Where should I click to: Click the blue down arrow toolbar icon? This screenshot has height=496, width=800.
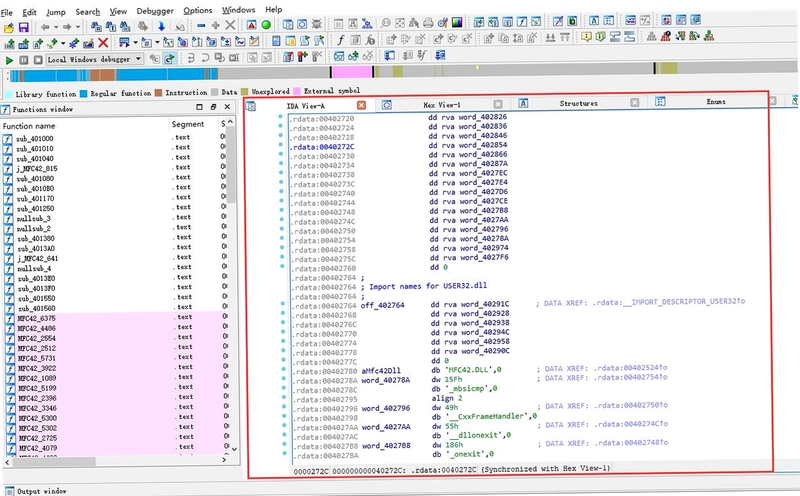pos(161,26)
